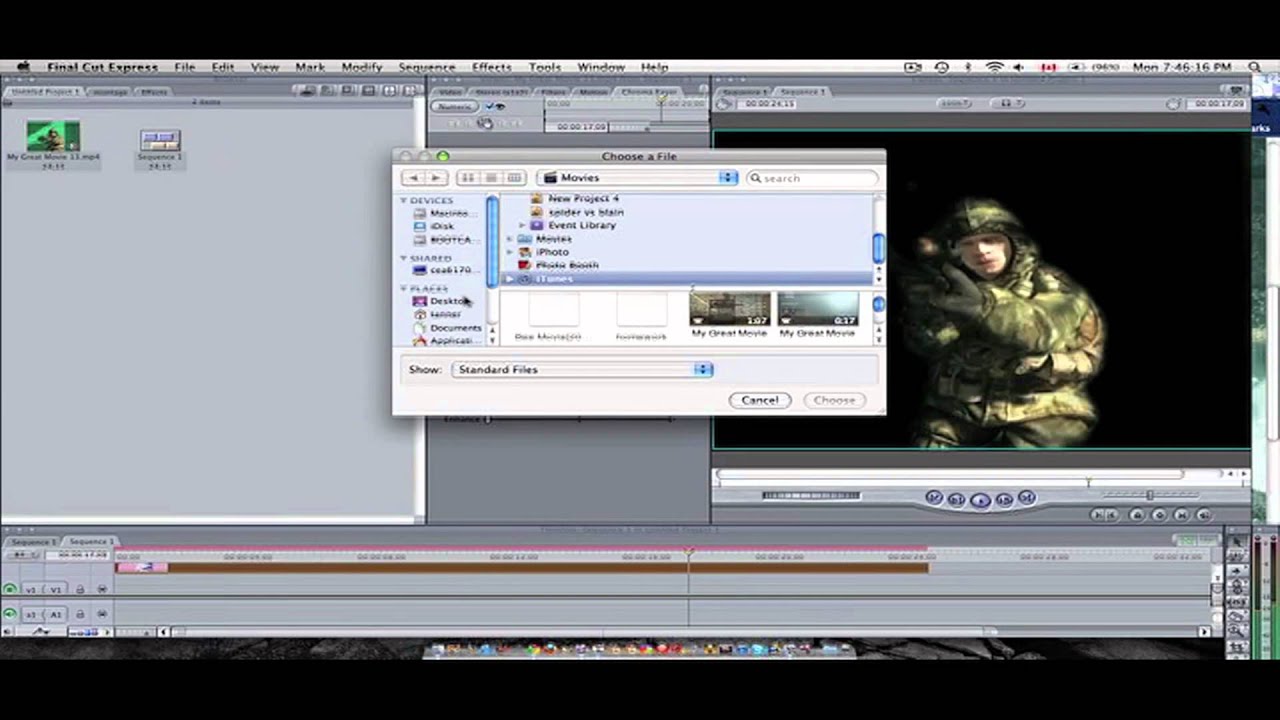The image size is (1280, 720).
Task: Collapse the DEVICES sidebar section
Action: (404, 201)
